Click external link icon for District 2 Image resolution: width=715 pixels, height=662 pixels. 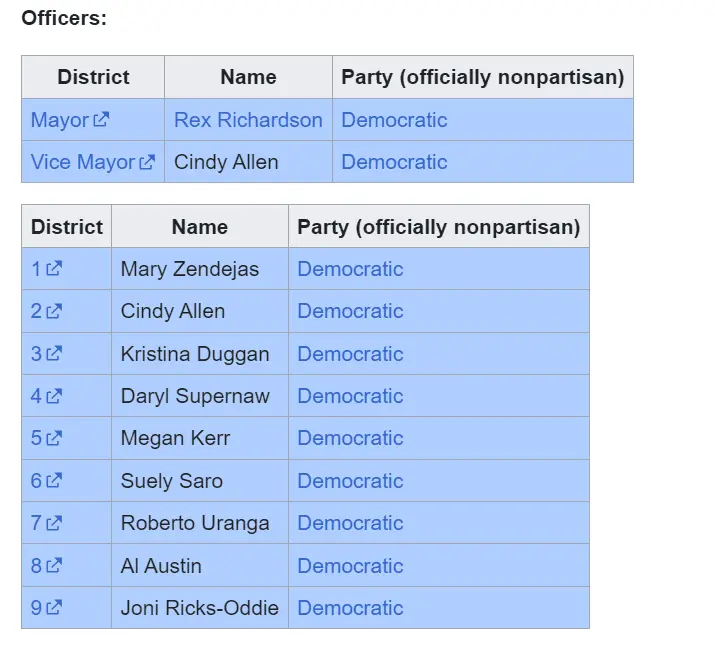tap(54, 311)
